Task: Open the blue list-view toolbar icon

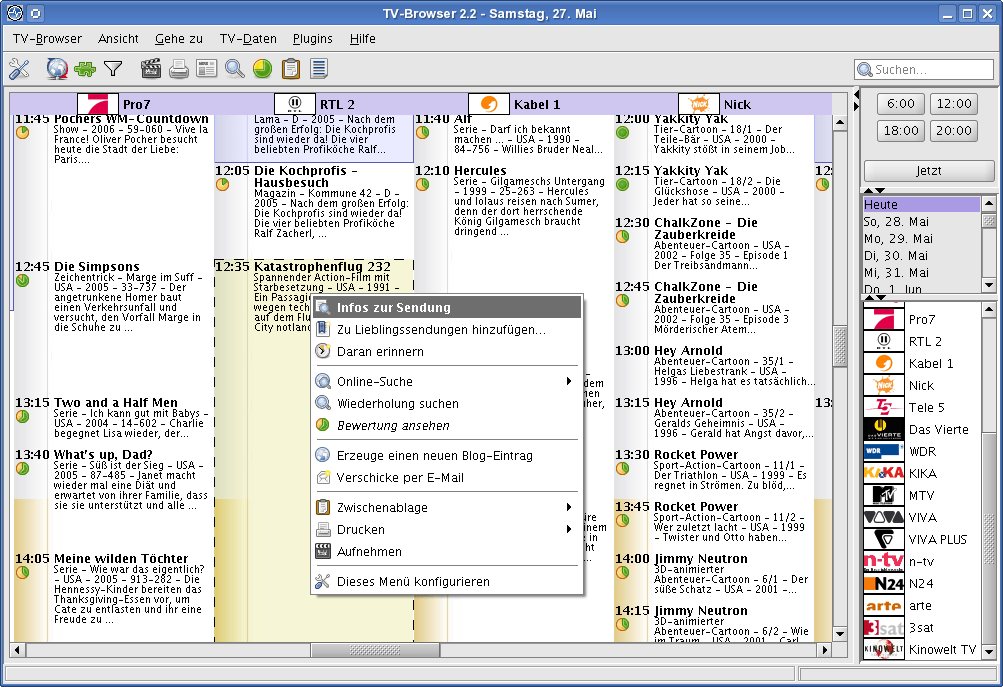Action: (319, 68)
